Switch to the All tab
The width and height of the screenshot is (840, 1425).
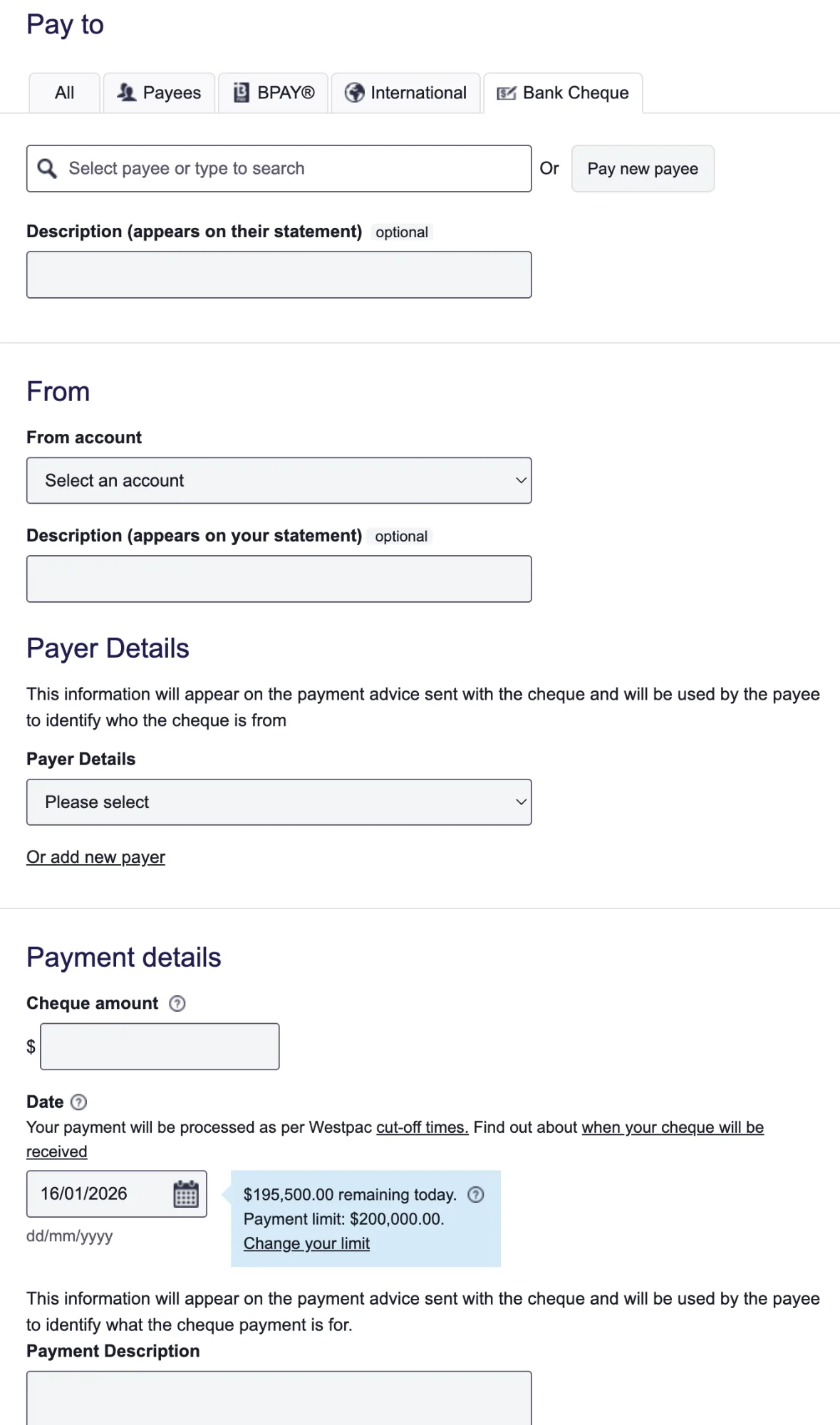tap(63, 92)
